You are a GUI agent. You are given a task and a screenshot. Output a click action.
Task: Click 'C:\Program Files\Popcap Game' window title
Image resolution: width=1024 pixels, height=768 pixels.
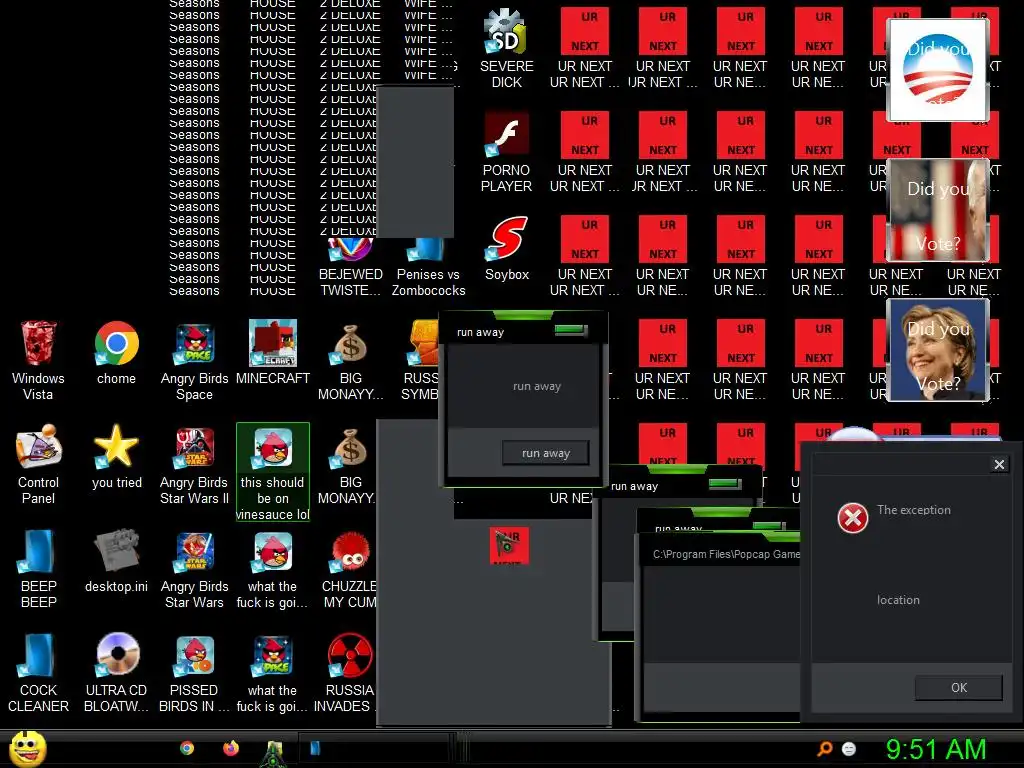click(726, 554)
